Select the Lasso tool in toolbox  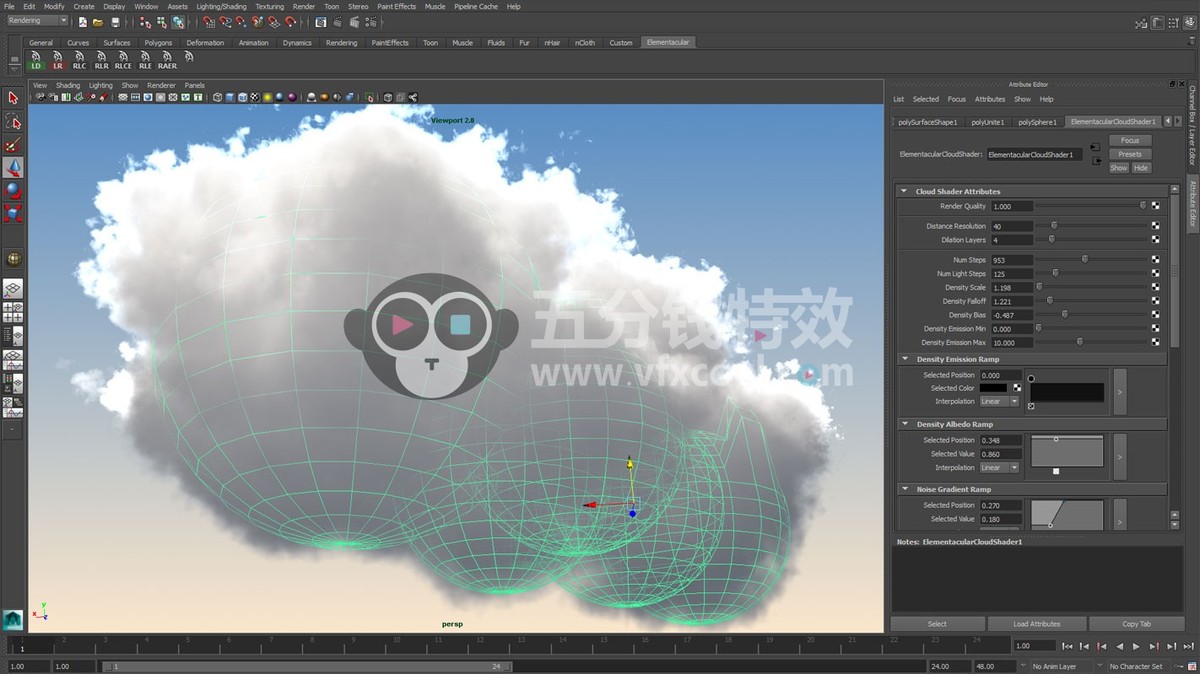pos(13,122)
